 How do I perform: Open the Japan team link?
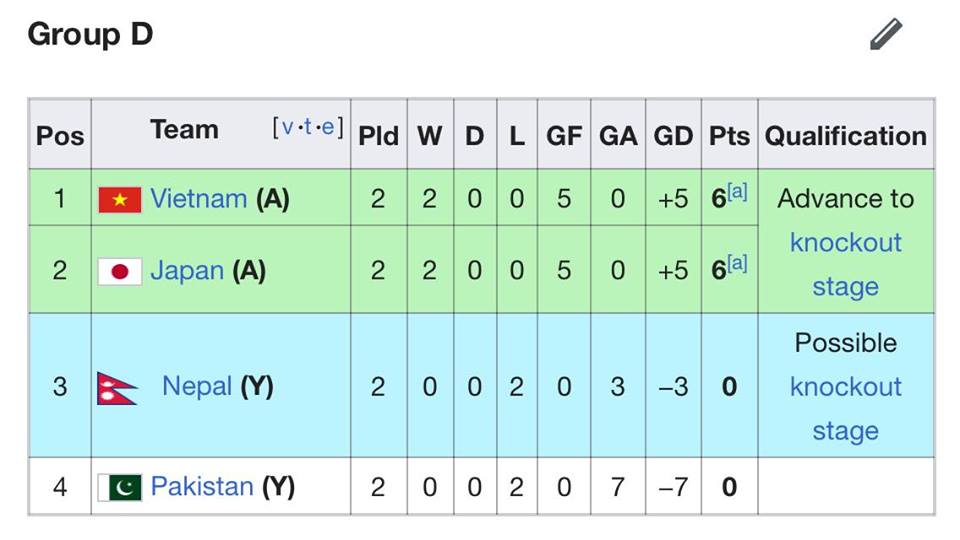[x=187, y=271]
